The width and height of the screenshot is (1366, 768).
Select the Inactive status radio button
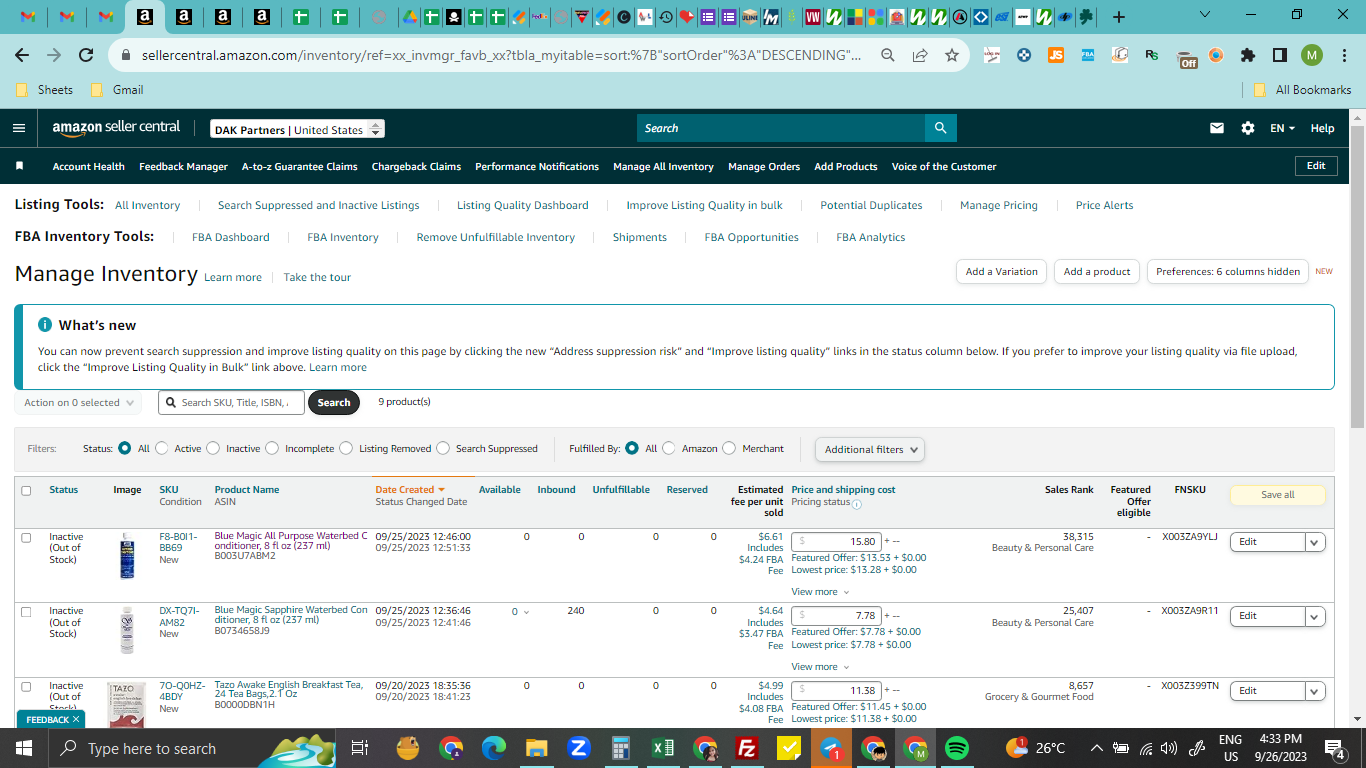click(x=213, y=449)
